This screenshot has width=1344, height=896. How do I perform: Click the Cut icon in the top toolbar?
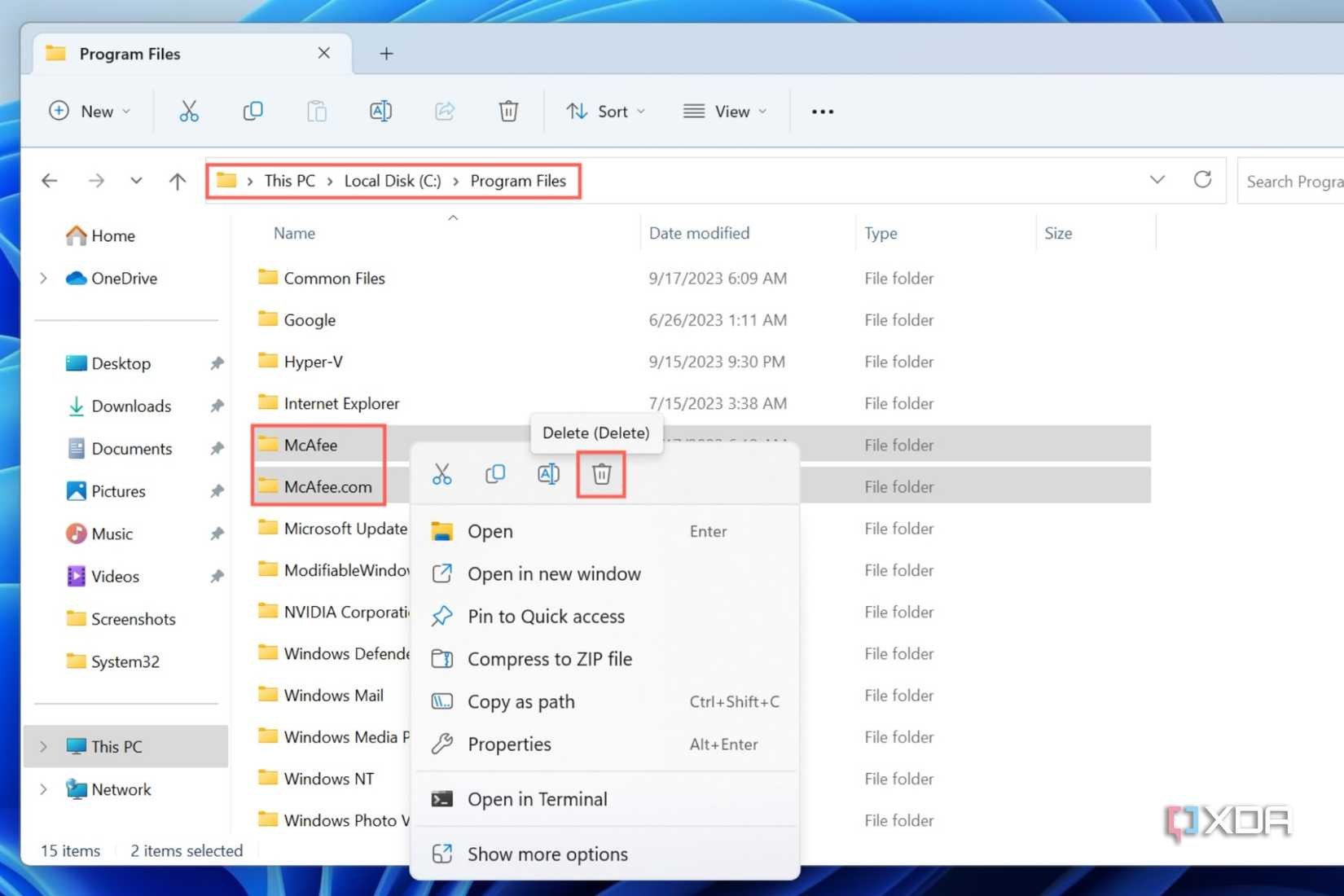point(188,111)
